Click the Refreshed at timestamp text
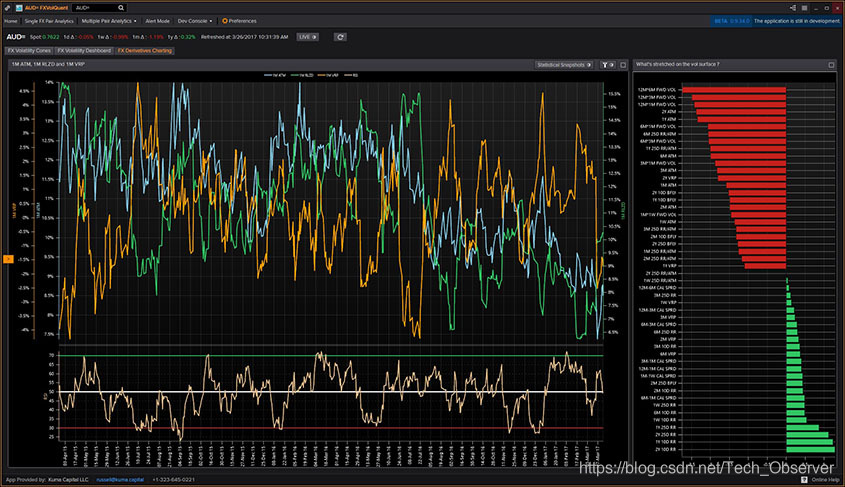Screen dimensions: 845x487 coord(244,37)
